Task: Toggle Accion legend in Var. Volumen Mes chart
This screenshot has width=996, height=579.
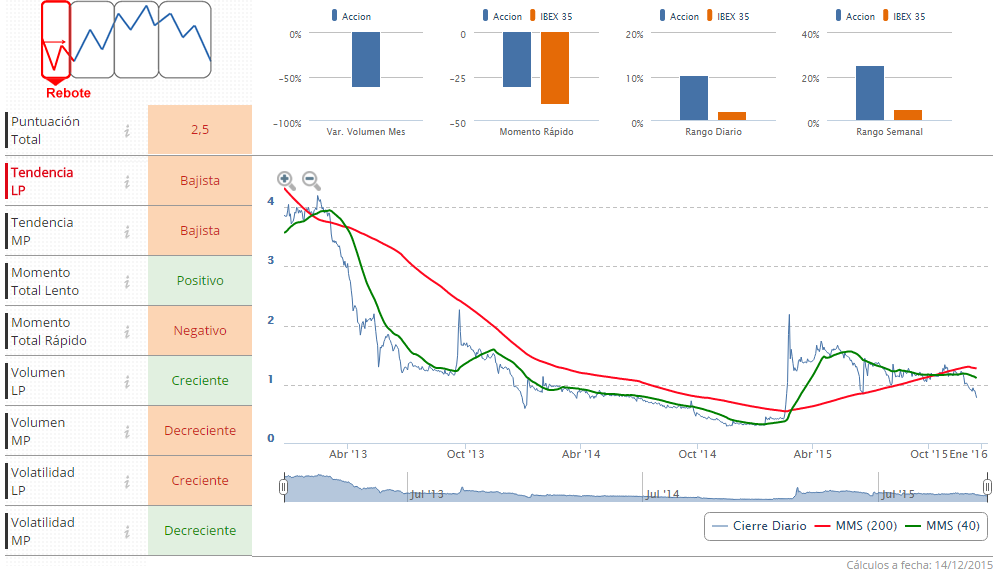Action: pyautogui.click(x=351, y=16)
